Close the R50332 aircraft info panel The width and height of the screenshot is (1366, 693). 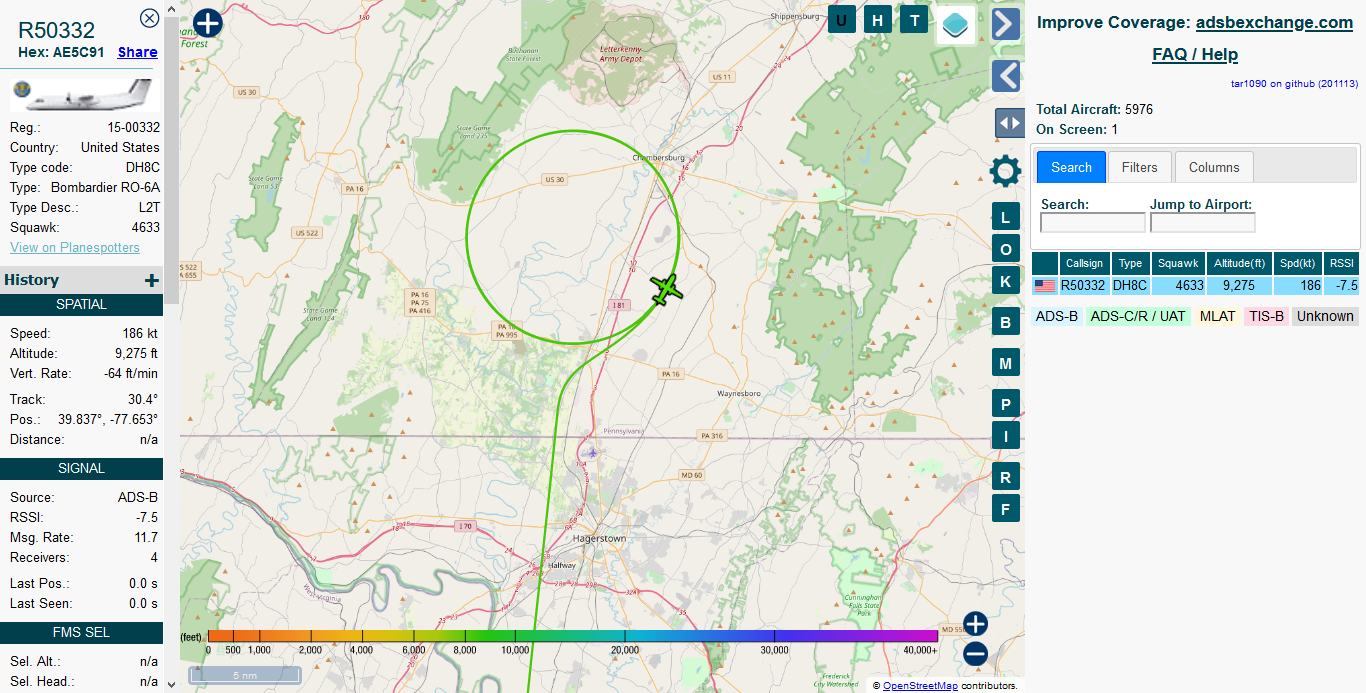[149, 18]
